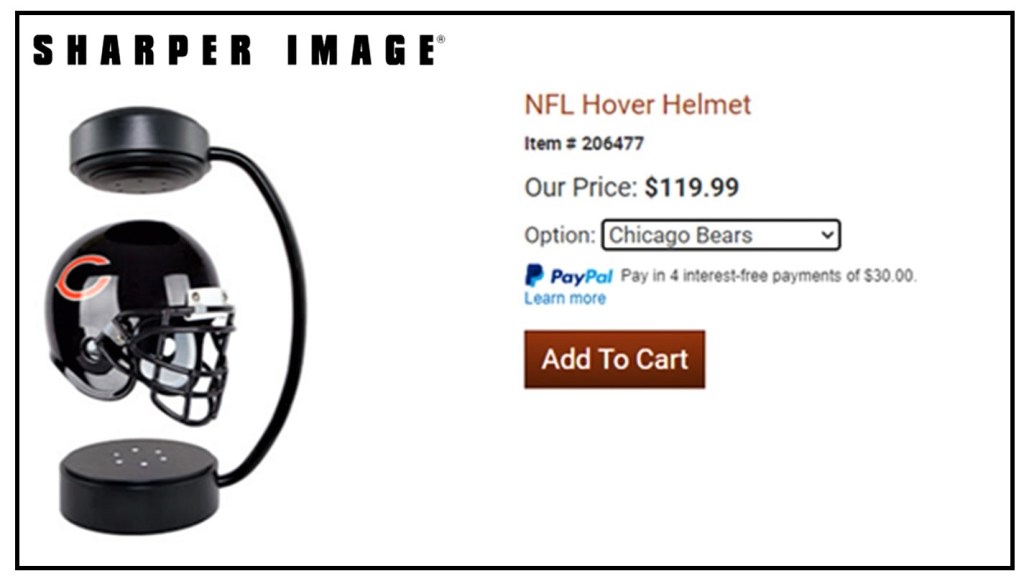Click the dropdown chevron arrow beside Chicago Bears

(x=827, y=234)
